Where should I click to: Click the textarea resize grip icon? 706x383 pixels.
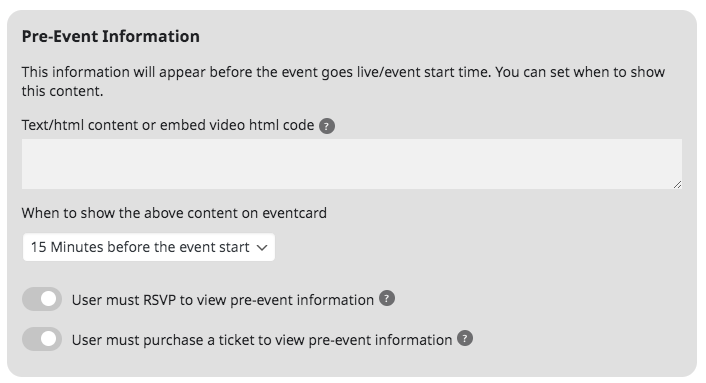click(x=677, y=184)
